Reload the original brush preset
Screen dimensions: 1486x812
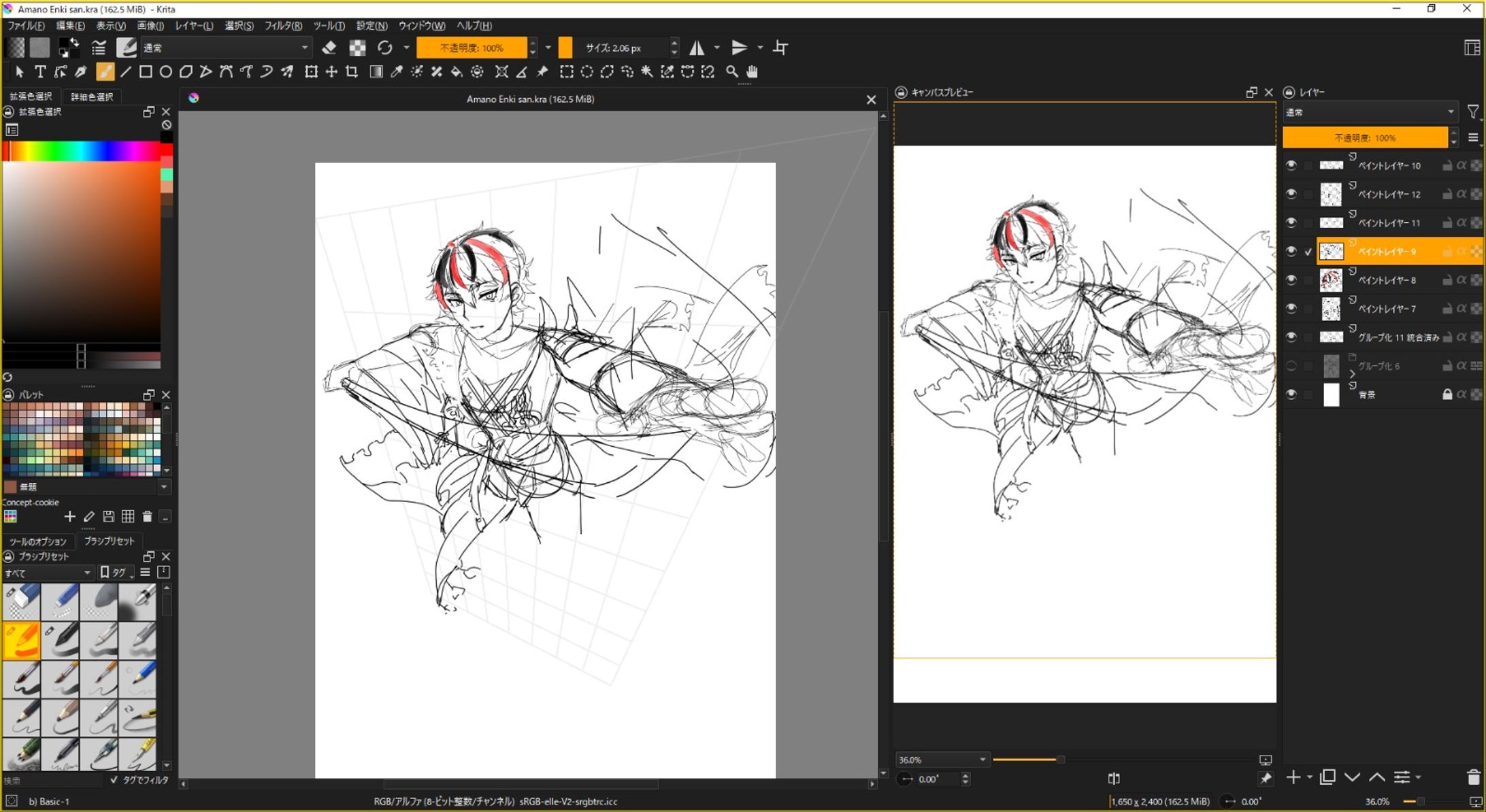click(385, 48)
